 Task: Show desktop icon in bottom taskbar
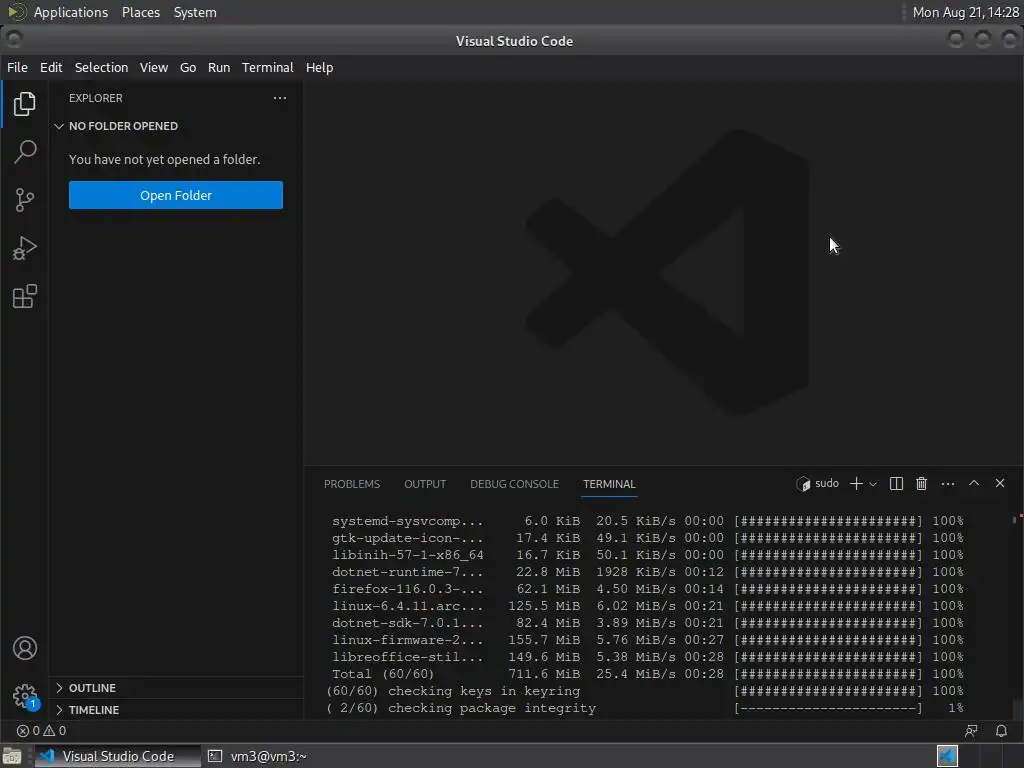(12, 756)
